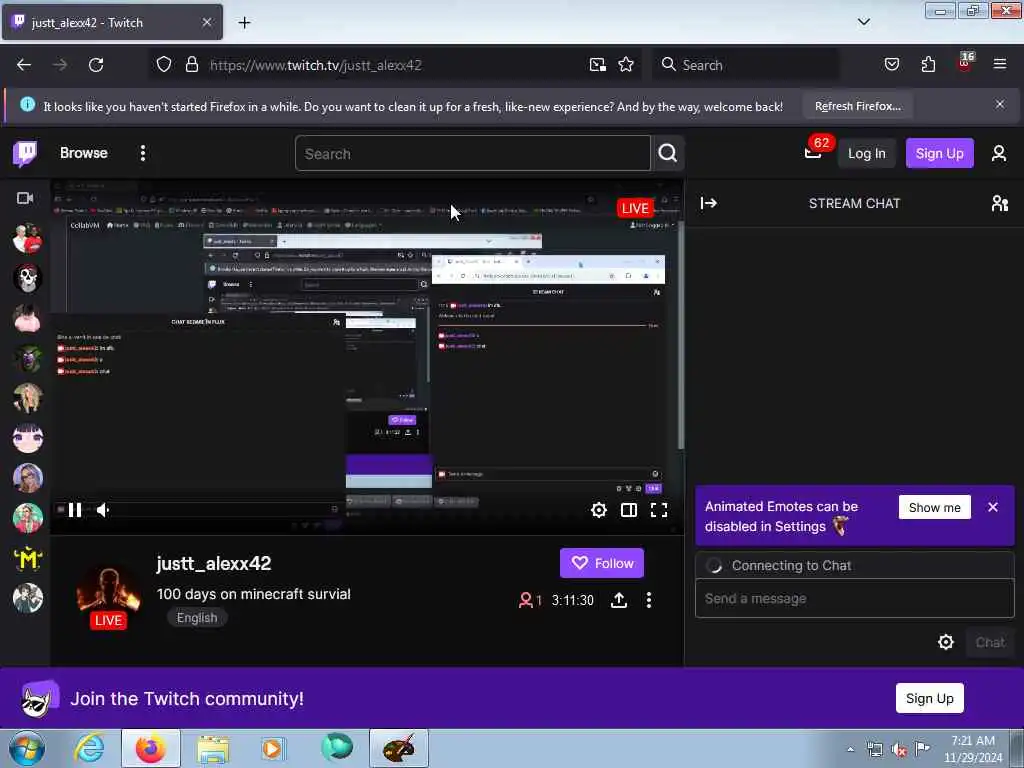Dismiss the Animated Emotes notice
Screen dimensions: 1024x768
point(993,507)
